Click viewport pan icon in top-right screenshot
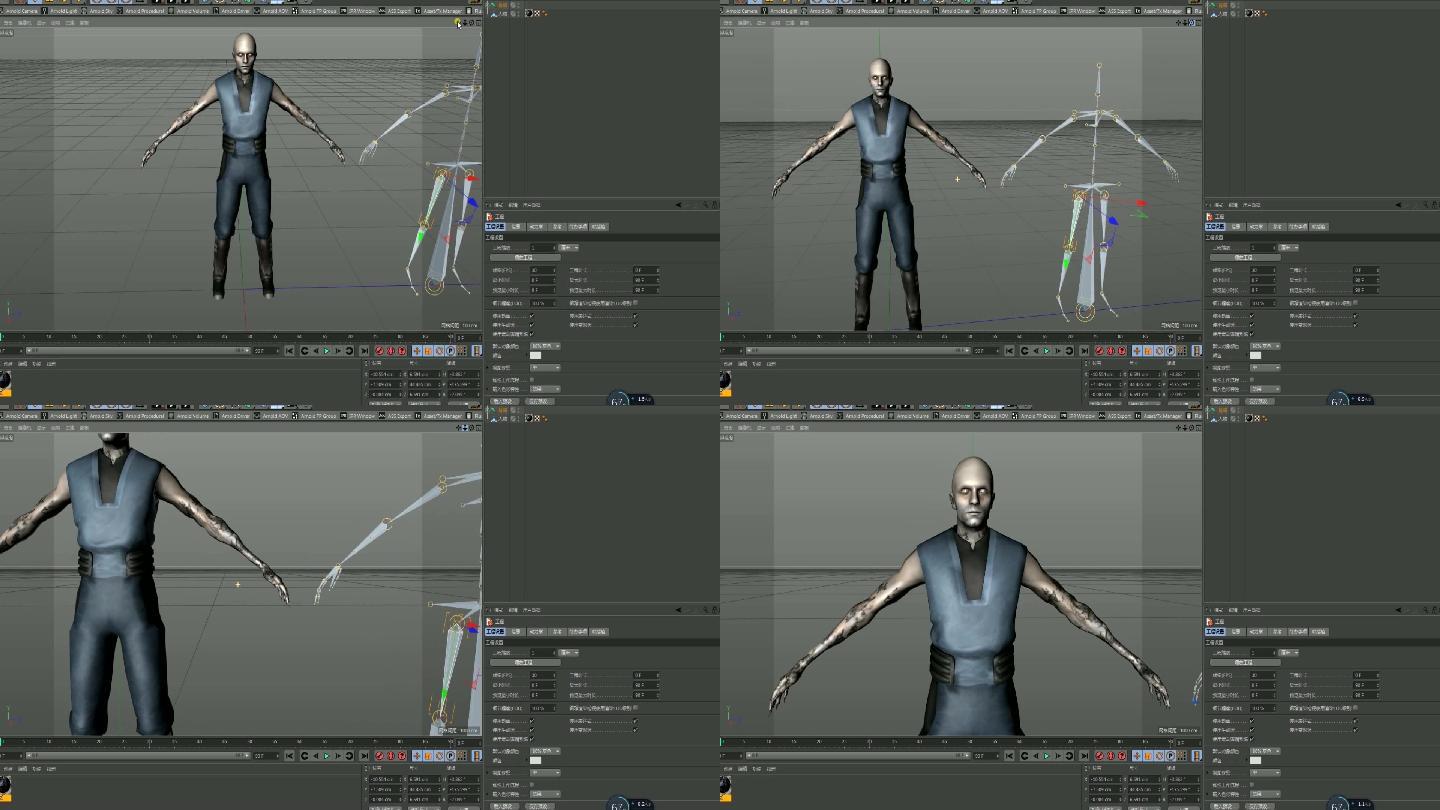 (1178, 22)
